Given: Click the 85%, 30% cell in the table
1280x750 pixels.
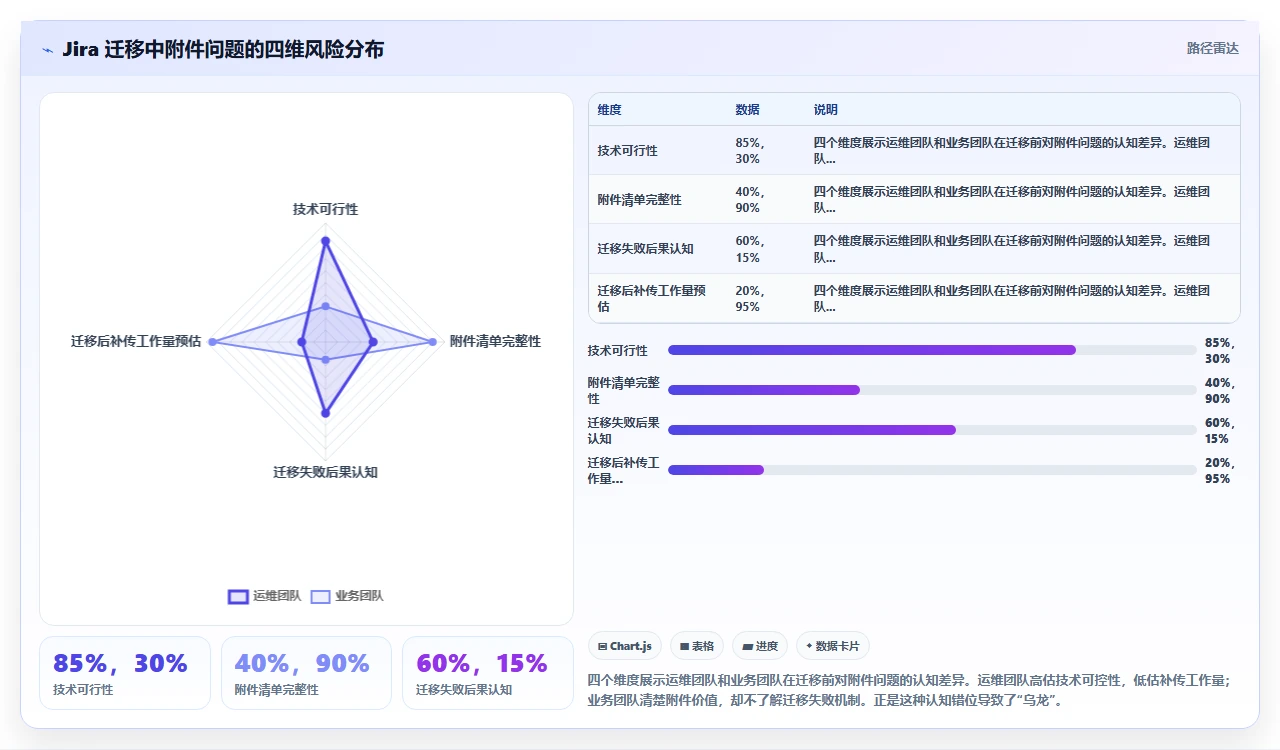Looking at the screenshot, I should coord(750,150).
